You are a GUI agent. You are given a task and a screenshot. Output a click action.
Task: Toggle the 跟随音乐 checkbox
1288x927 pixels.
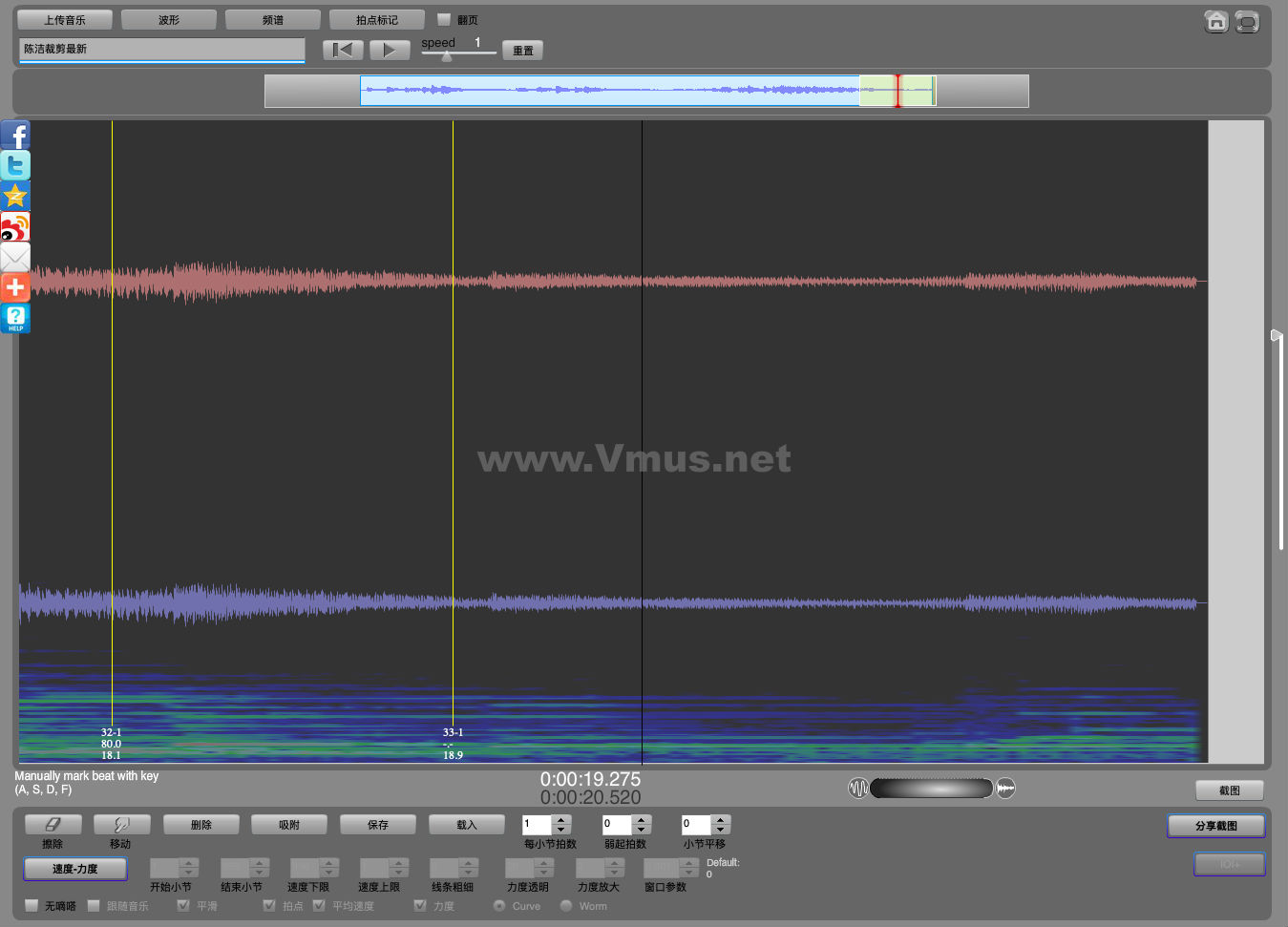[94, 905]
